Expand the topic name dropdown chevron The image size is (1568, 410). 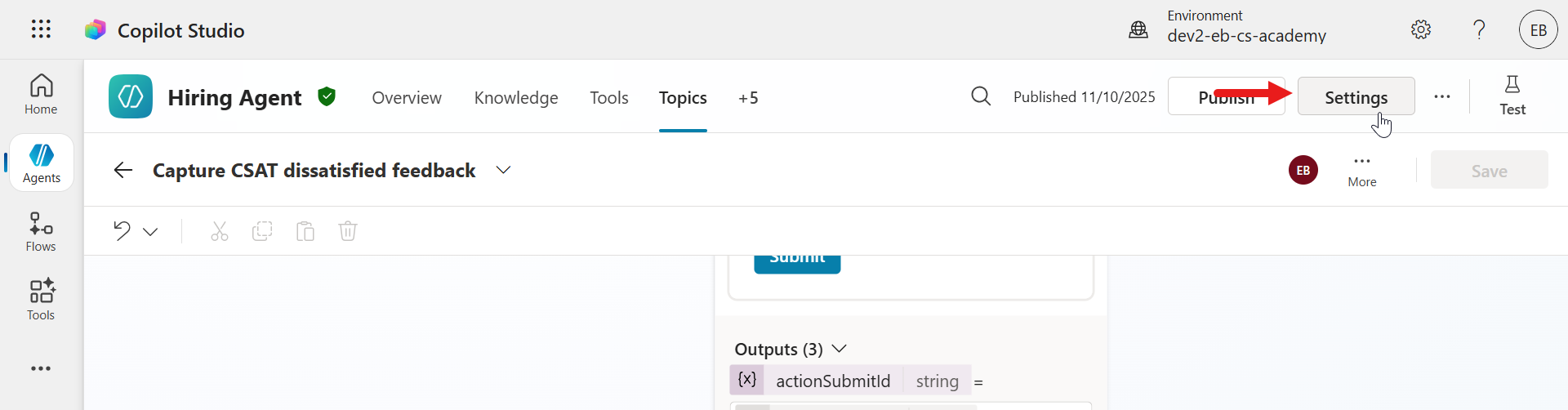[503, 170]
